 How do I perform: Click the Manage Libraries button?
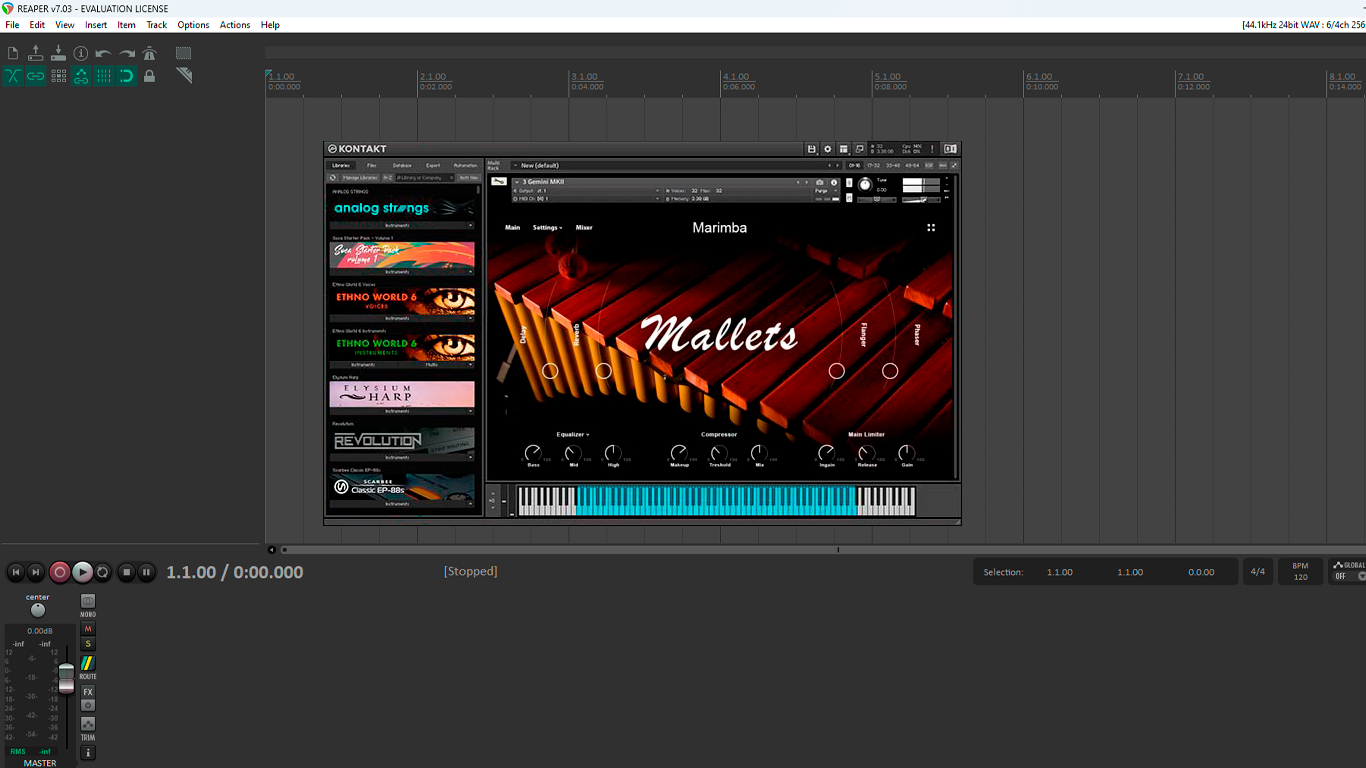pyautogui.click(x=360, y=177)
